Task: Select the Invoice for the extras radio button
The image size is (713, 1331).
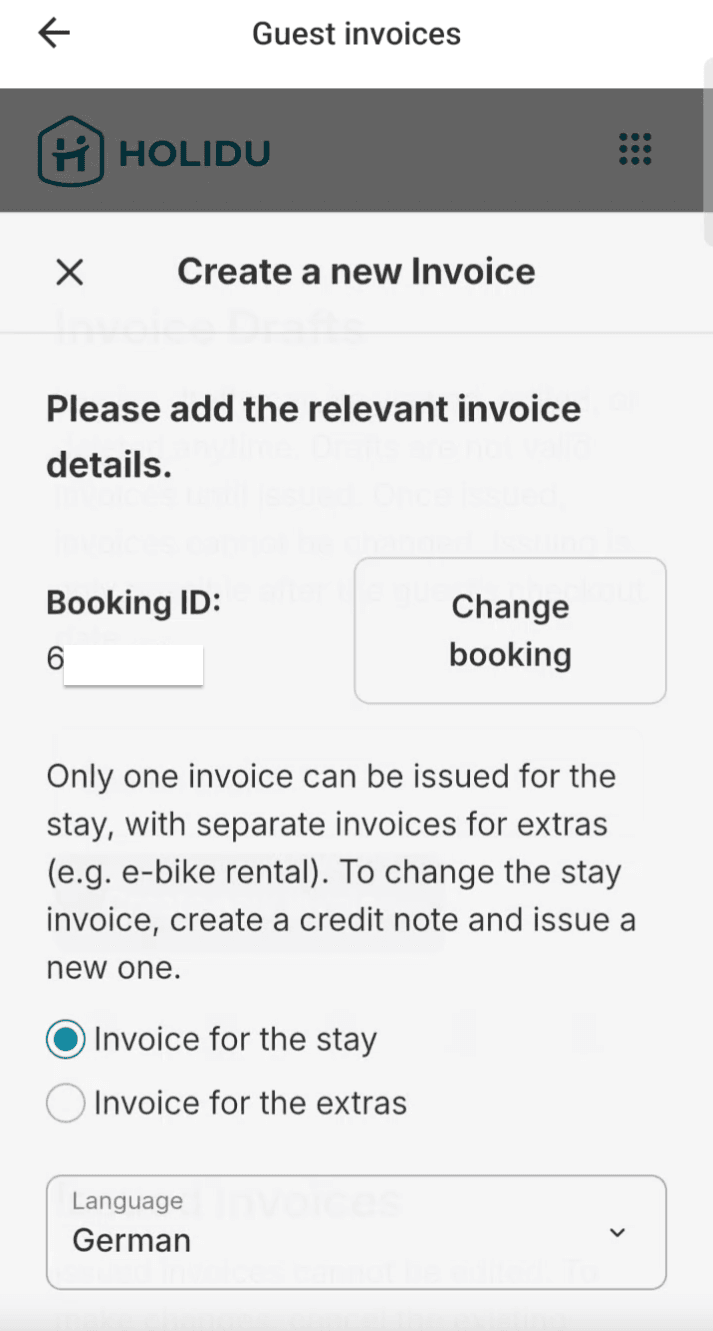Action: 66,1103
